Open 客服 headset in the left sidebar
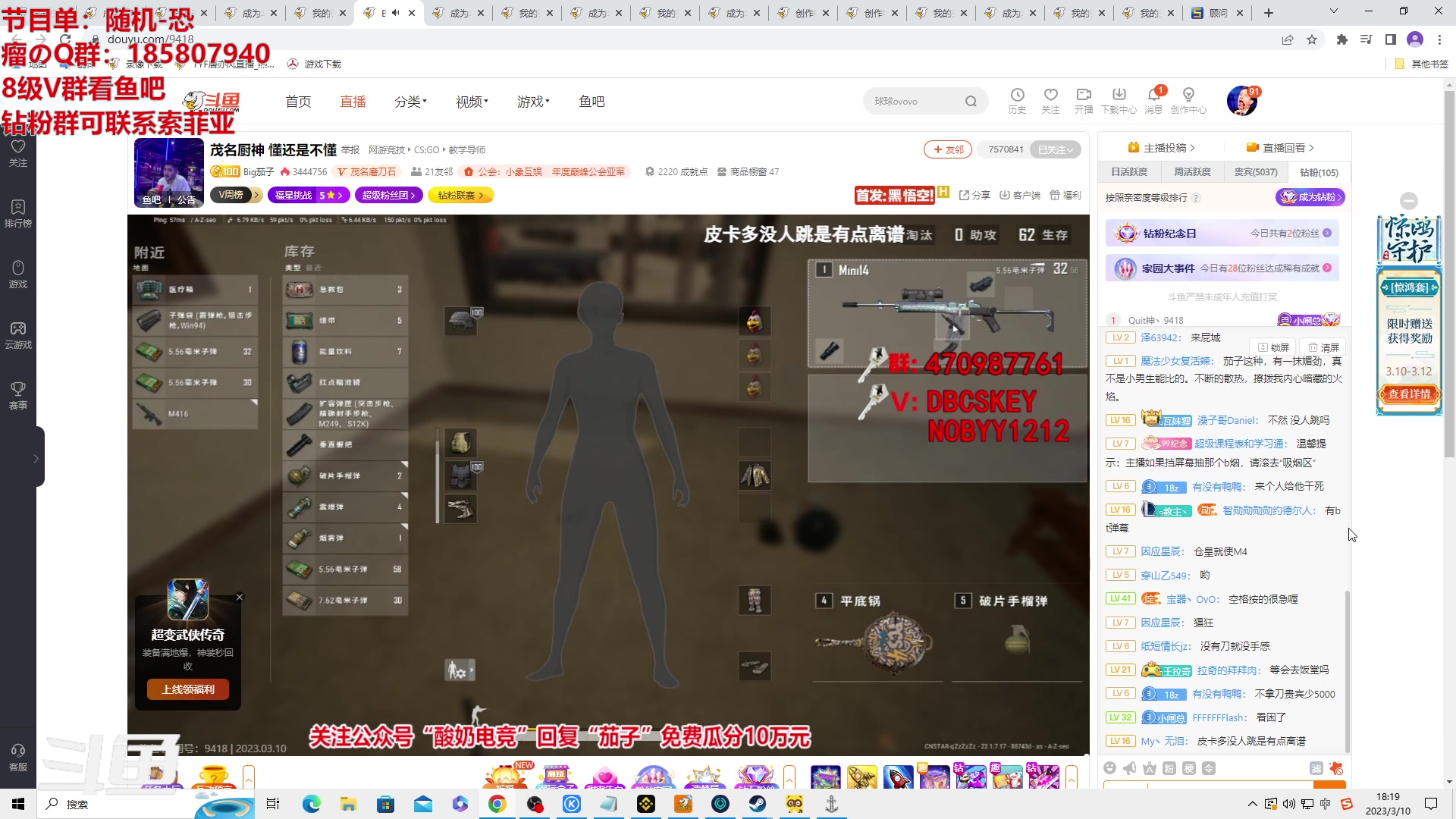The width and height of the screenshot is (1456, 819). (x=18, y=757)
